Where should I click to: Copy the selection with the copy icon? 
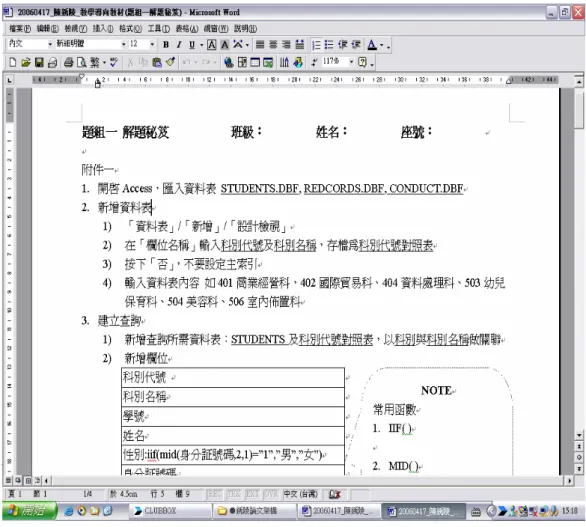pos(144,62)
